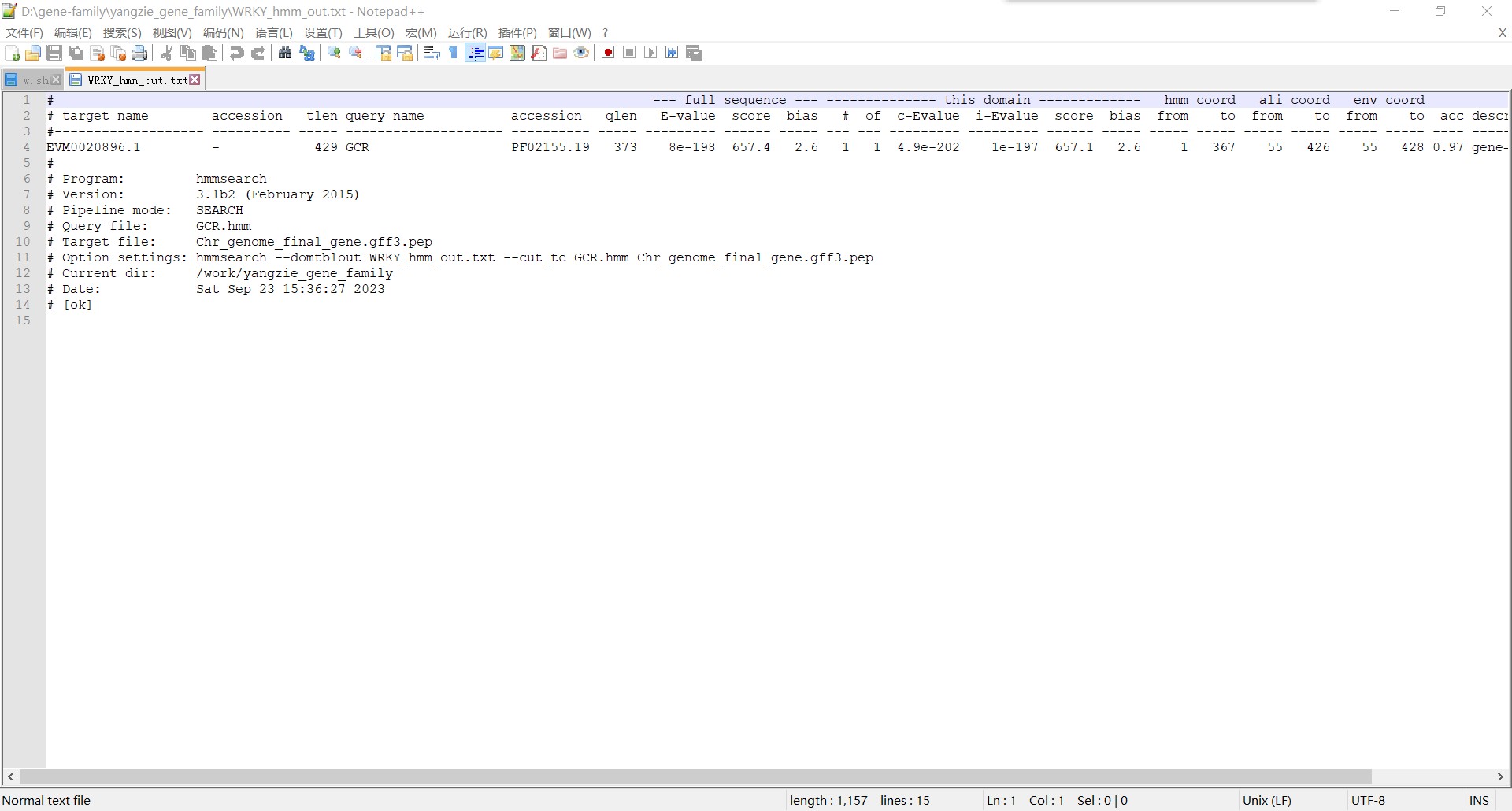This screenshot has height=811, width=1512.
Task: Click the GCR.hmm query file text
Action: pyautogui.click(x=224, y=226)
